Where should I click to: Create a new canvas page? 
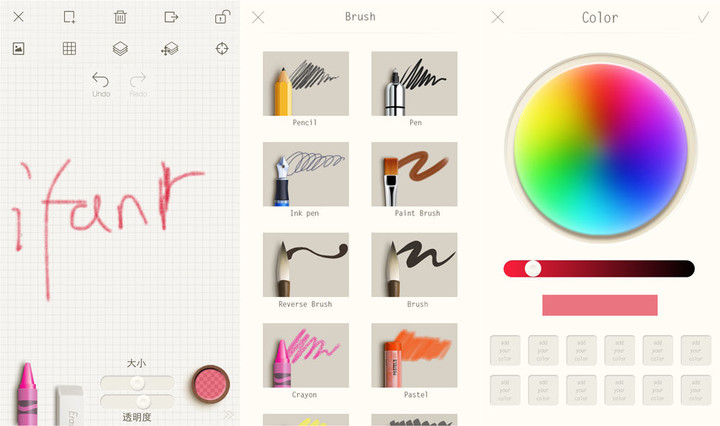pos(69,17)
